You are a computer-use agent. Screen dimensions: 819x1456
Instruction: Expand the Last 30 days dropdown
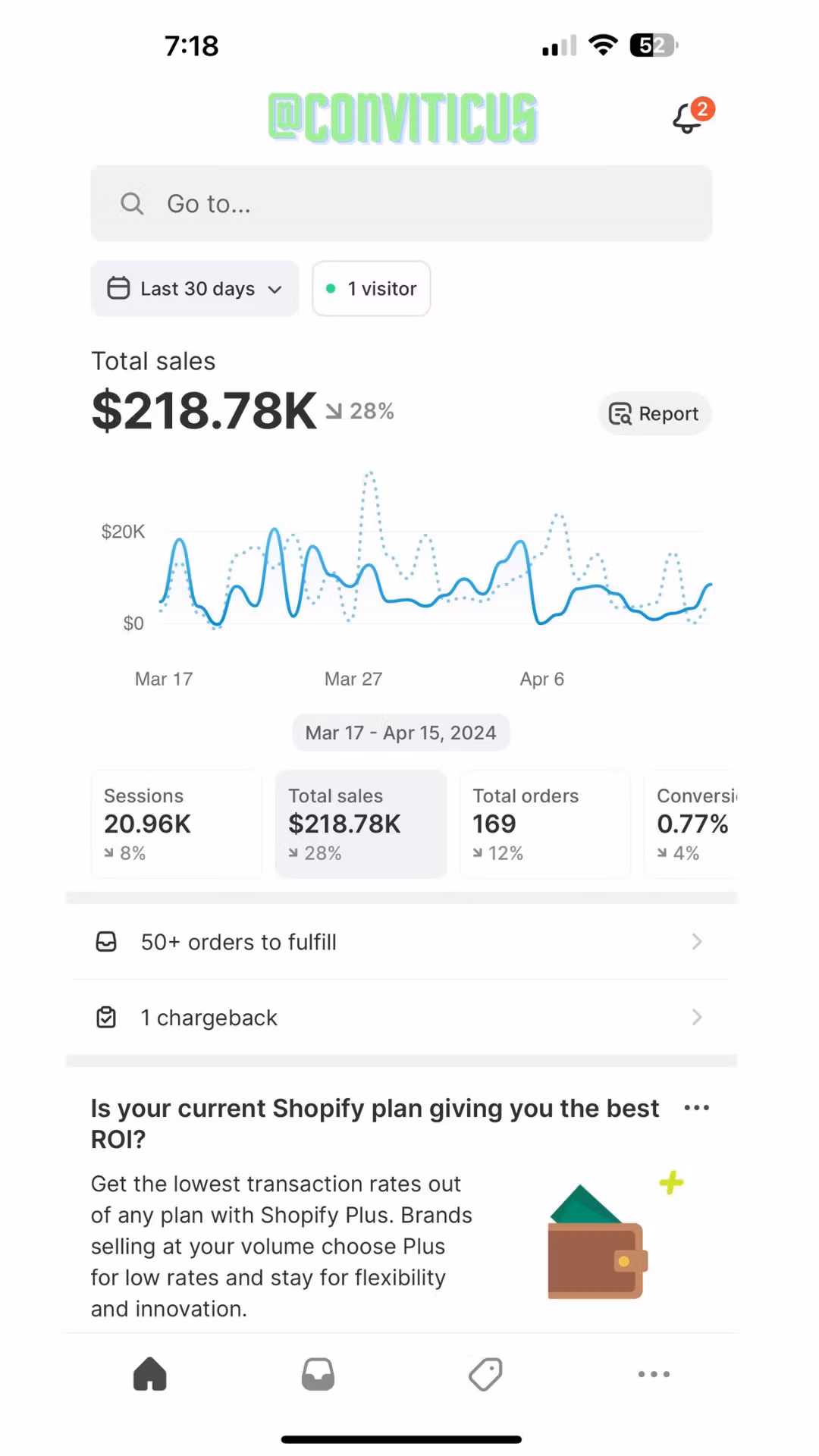pyautogui.click(x=275, y=289)
